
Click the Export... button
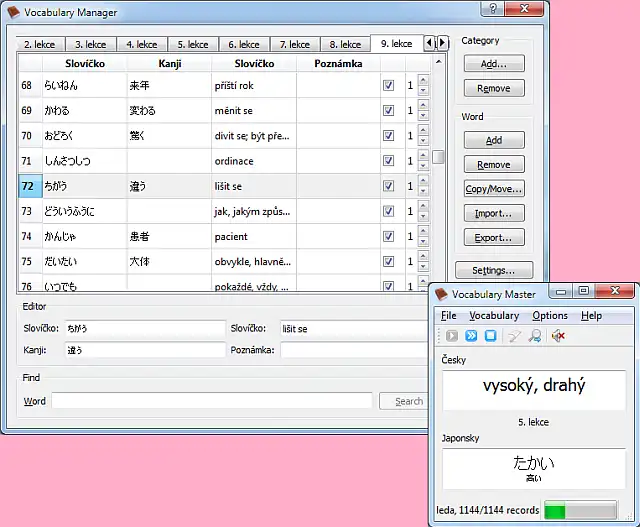click(494, 237)
